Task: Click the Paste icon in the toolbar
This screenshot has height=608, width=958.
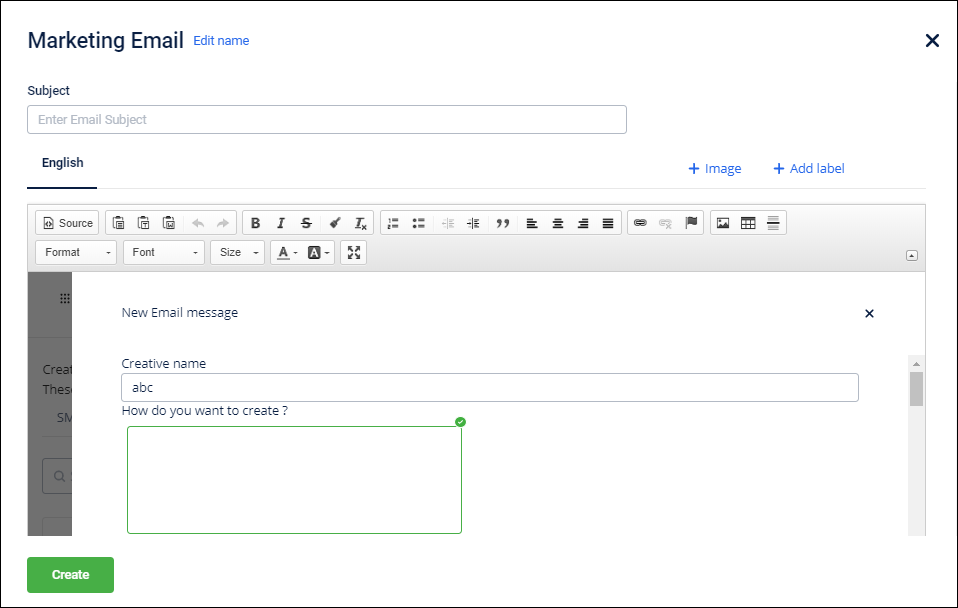Action: pos(119,223)
